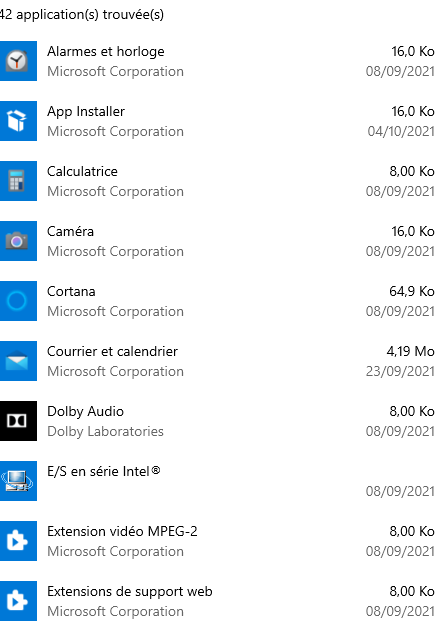The height and width of the screenshot is (640, 442).
Task: Select the Alarmes et horloge app entry
Action: [x=221, y=61]
